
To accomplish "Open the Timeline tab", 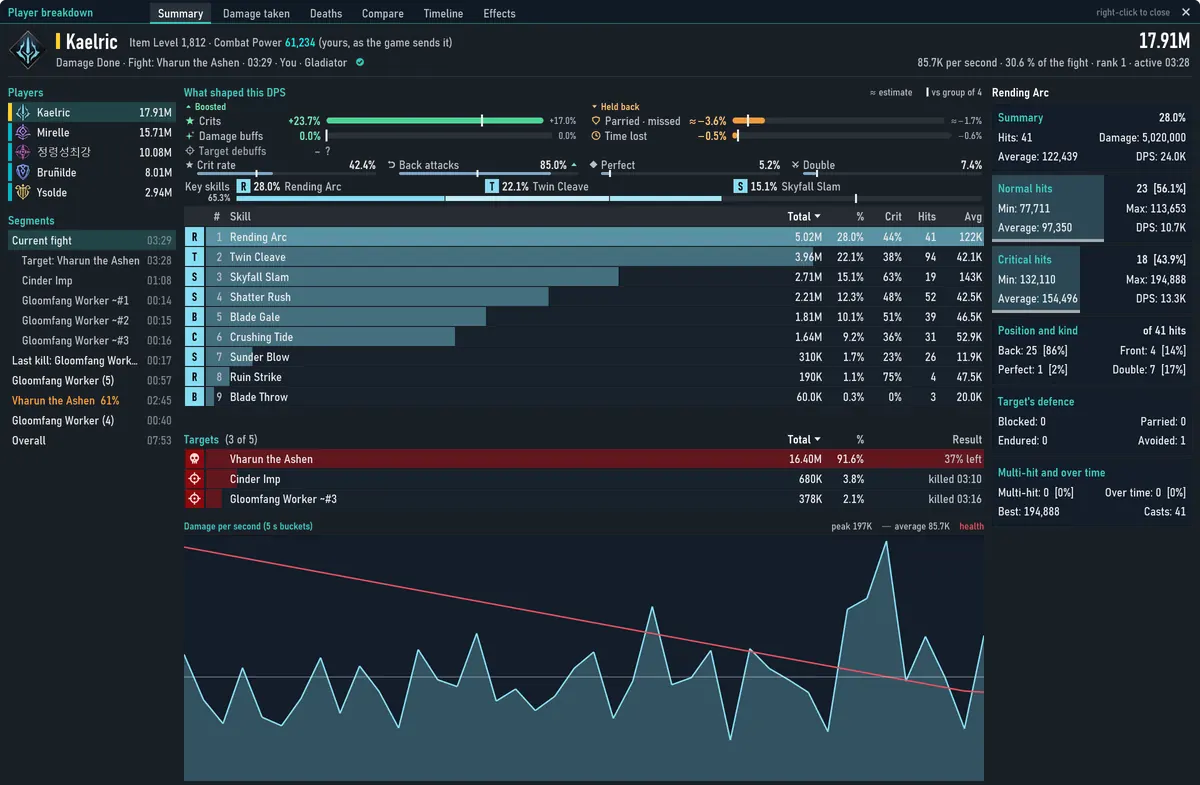I will tap(443, 14).
